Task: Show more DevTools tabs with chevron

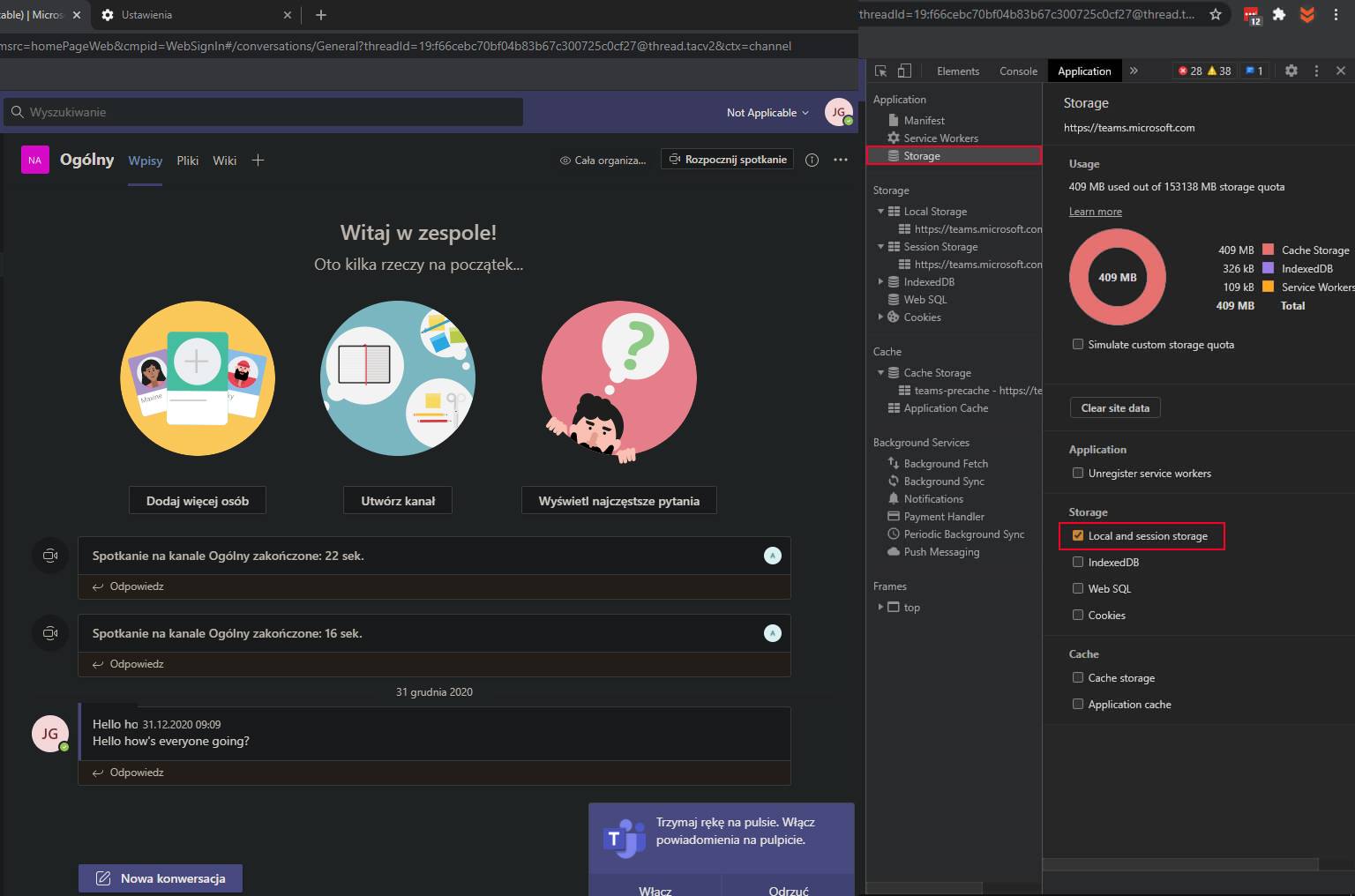Action: pos(1134,71)
